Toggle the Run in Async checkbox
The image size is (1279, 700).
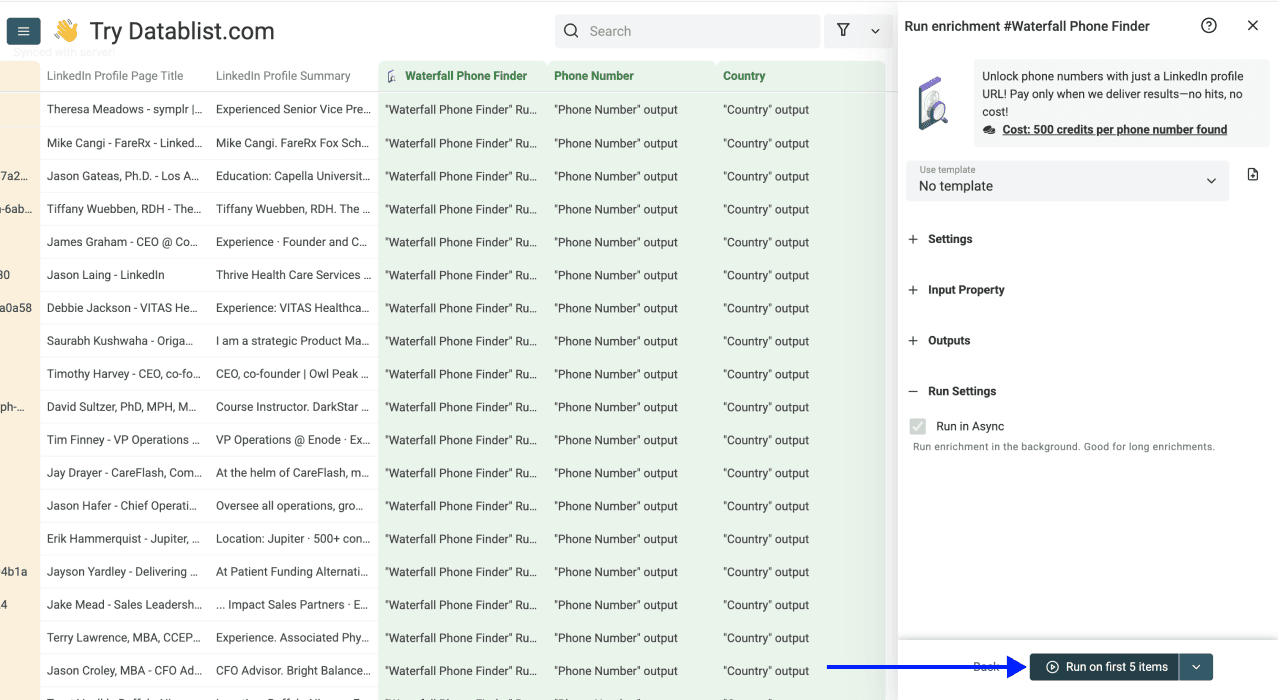917,426
